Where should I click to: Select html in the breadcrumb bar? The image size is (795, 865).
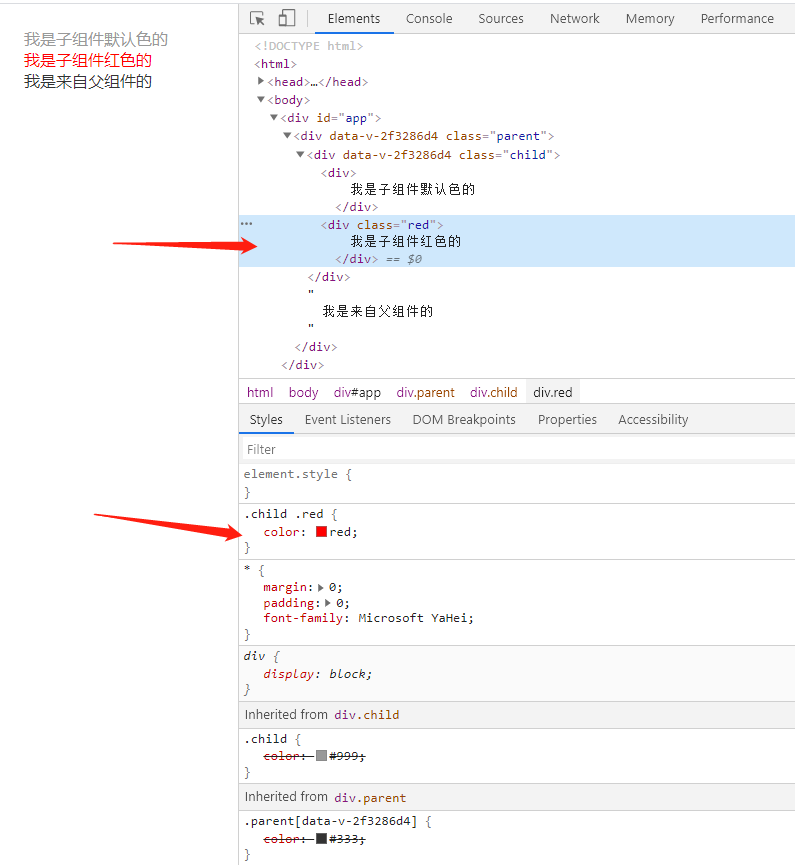tap(260, 393)
